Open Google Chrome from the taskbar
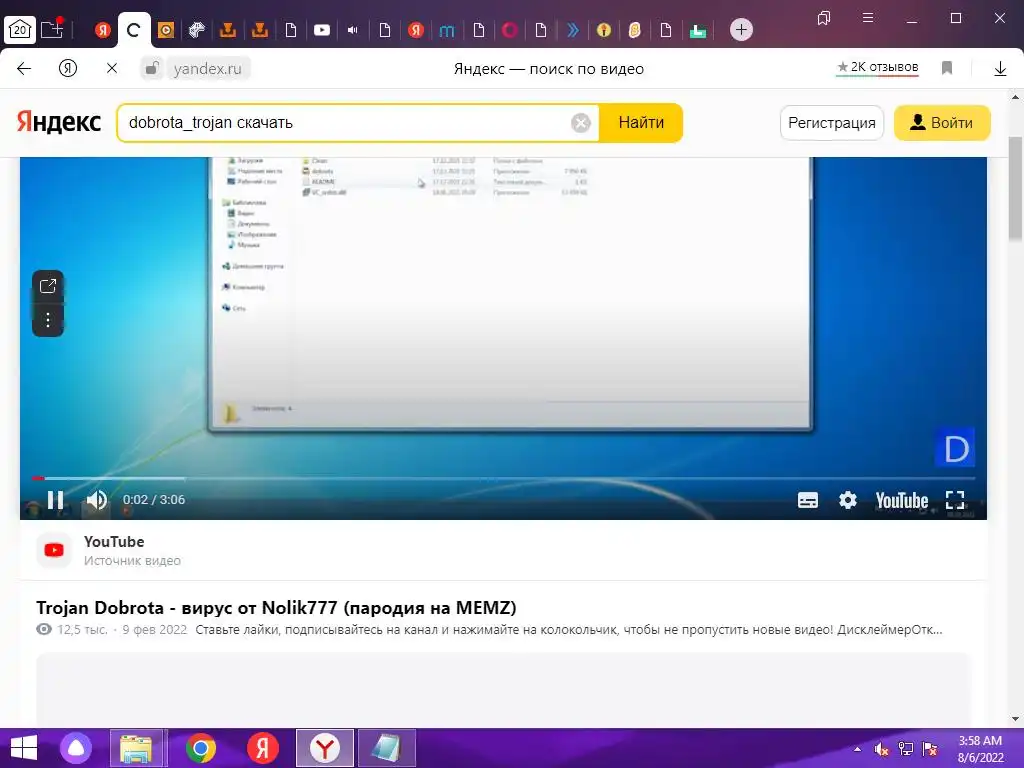Screen dimensions: 1024x768 click(200, 748)
